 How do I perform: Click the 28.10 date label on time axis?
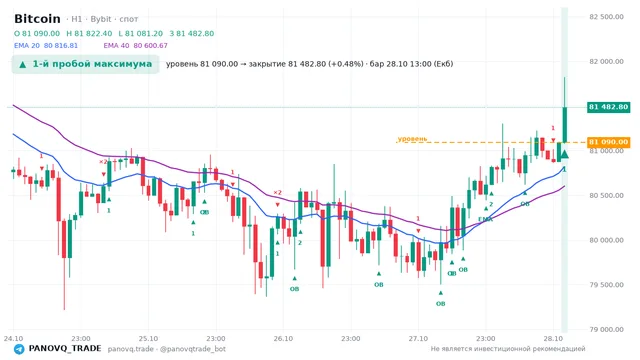553,338
